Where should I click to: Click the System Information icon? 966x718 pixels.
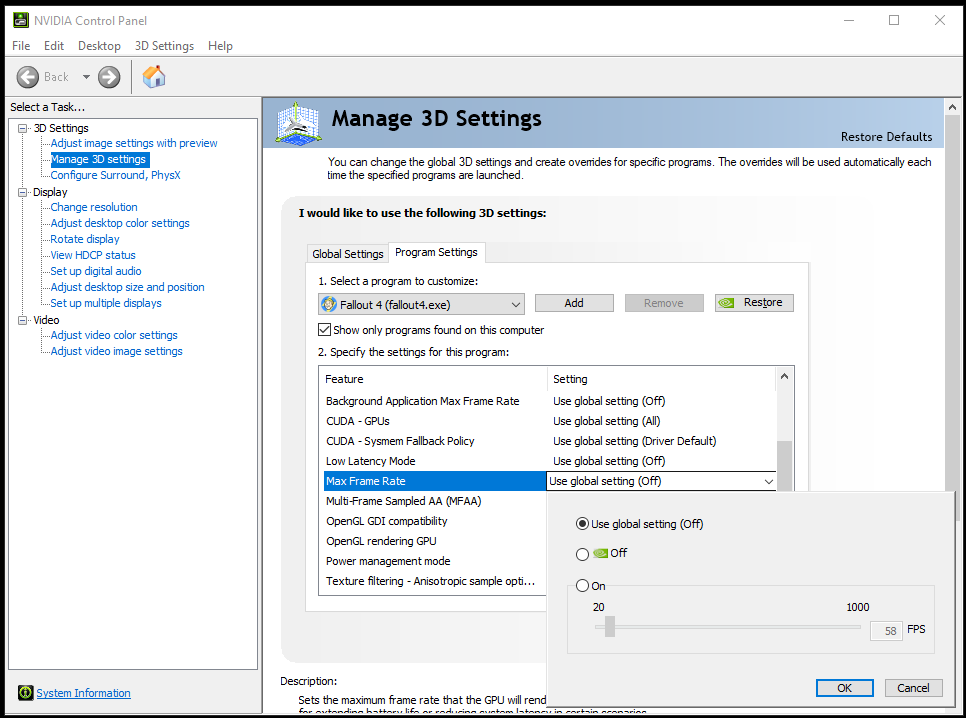[x=25, y=693]
